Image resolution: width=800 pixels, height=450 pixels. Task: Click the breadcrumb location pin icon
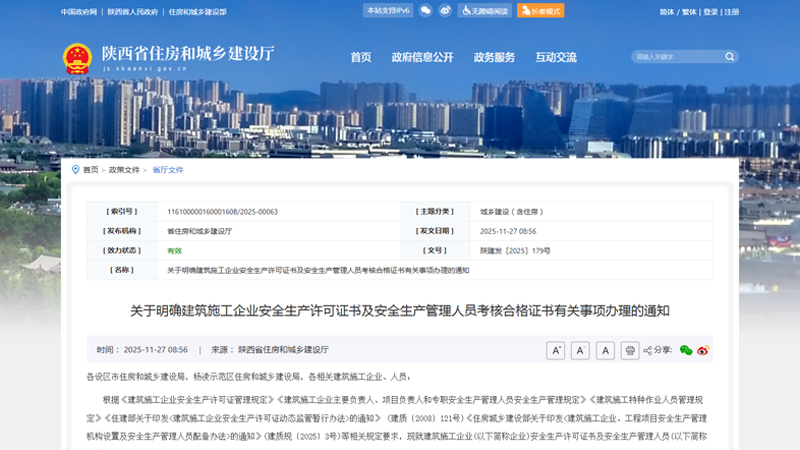coord(76,169)
